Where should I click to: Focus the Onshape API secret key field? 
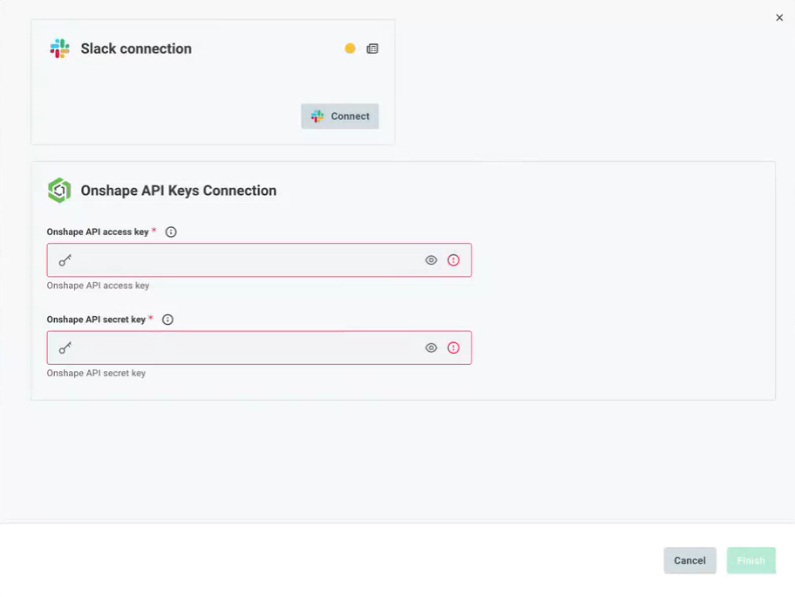tap(259, 348)
